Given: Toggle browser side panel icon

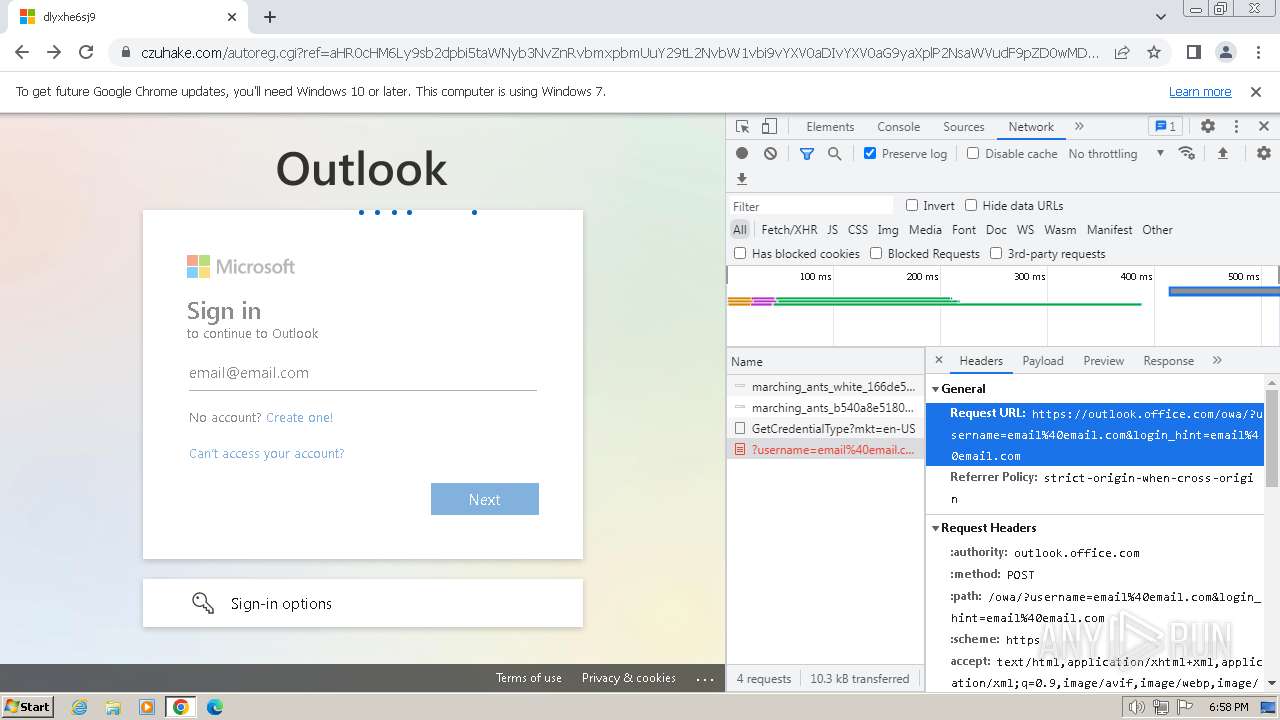Looking at the screenshot, I should pos(1194,52).
